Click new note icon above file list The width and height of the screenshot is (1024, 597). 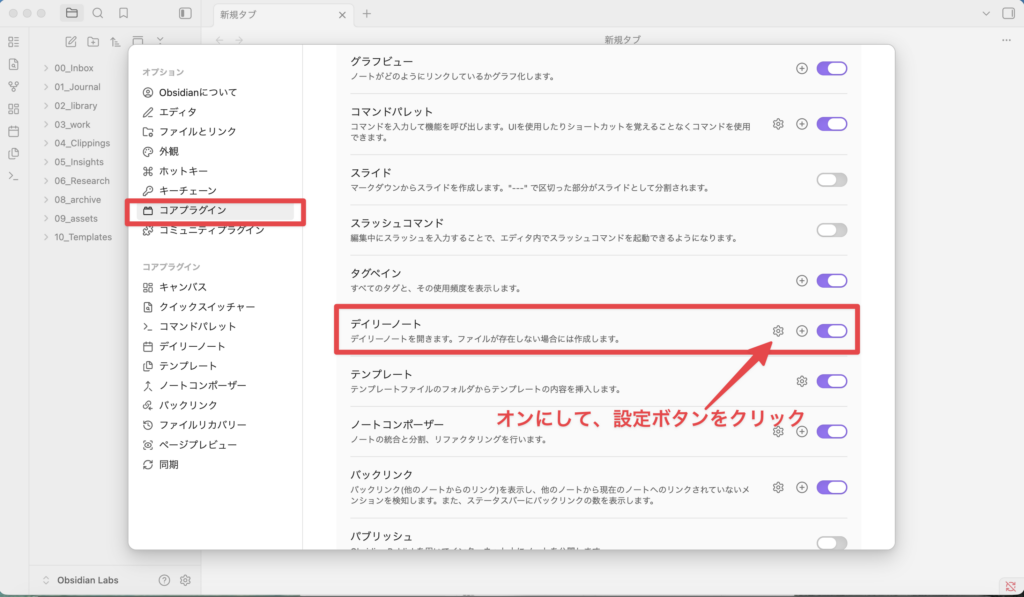71,42
